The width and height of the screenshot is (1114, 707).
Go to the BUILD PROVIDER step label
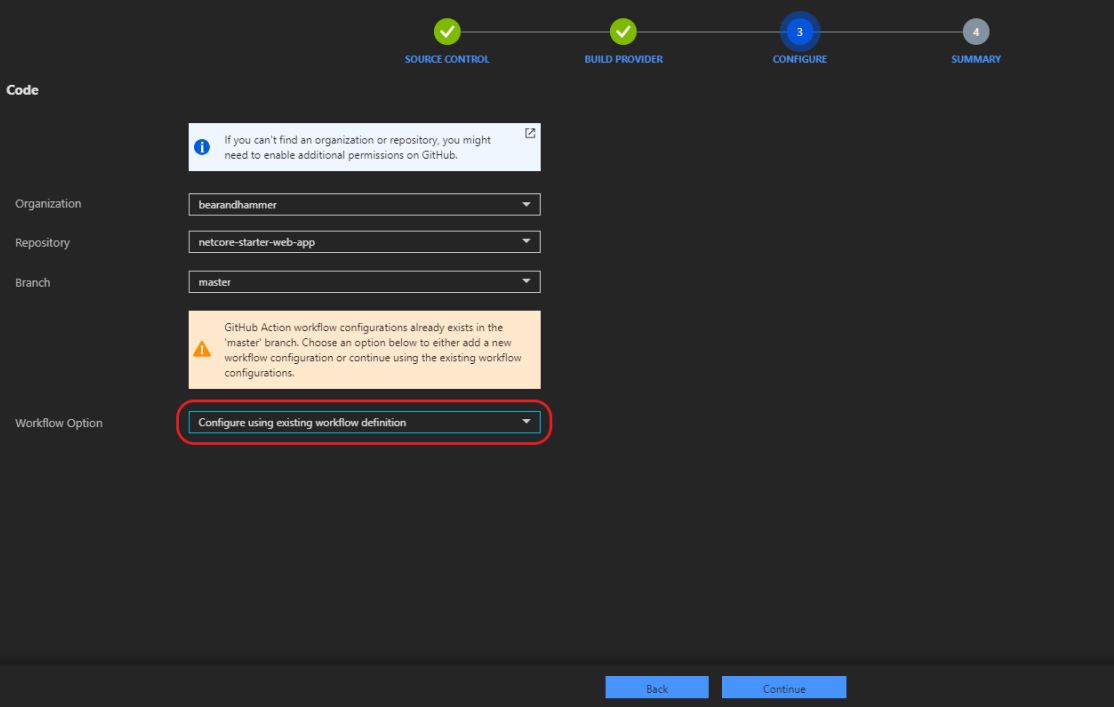(623, 60)
